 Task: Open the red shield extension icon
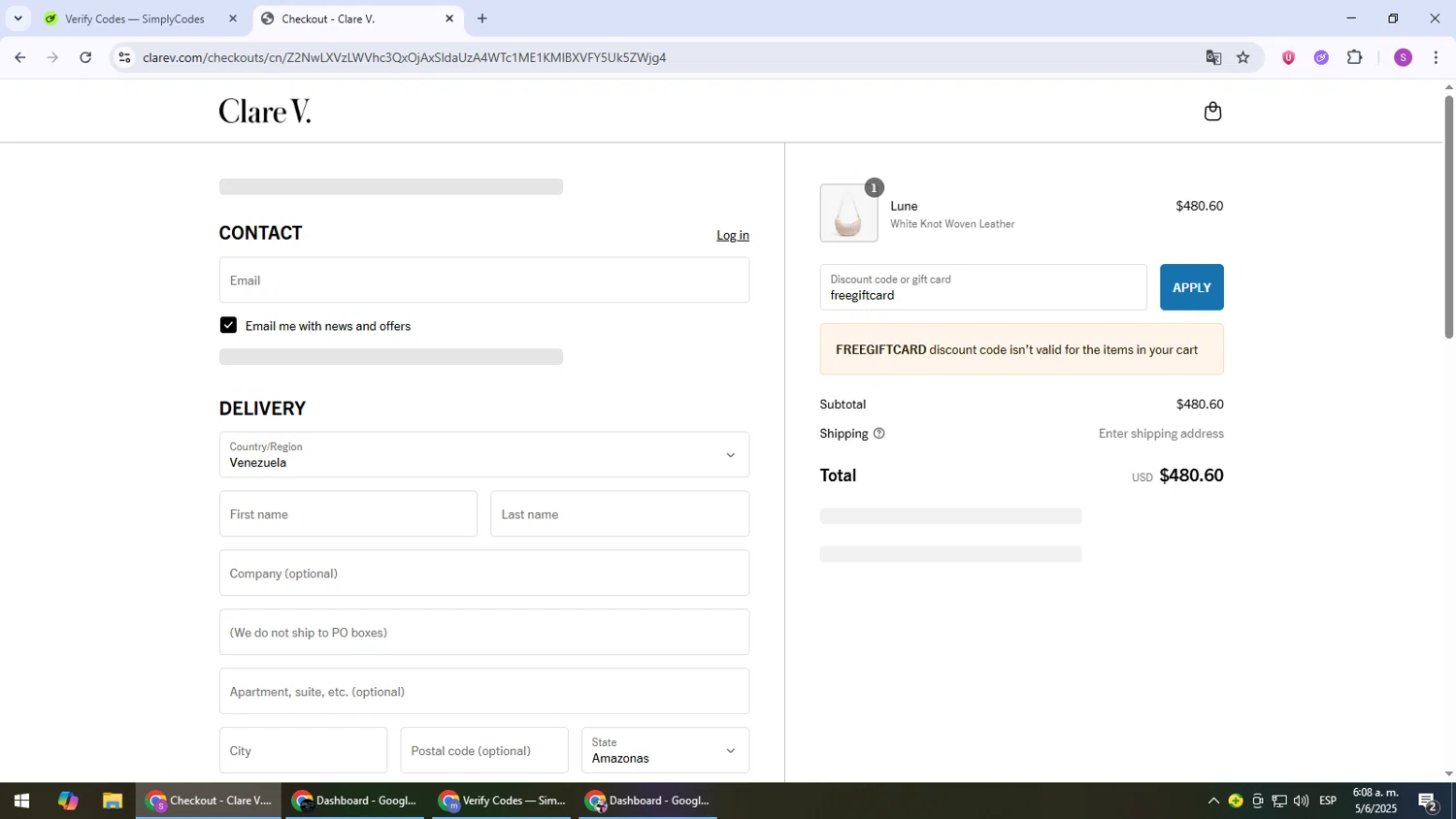(x=1288, y=58)
